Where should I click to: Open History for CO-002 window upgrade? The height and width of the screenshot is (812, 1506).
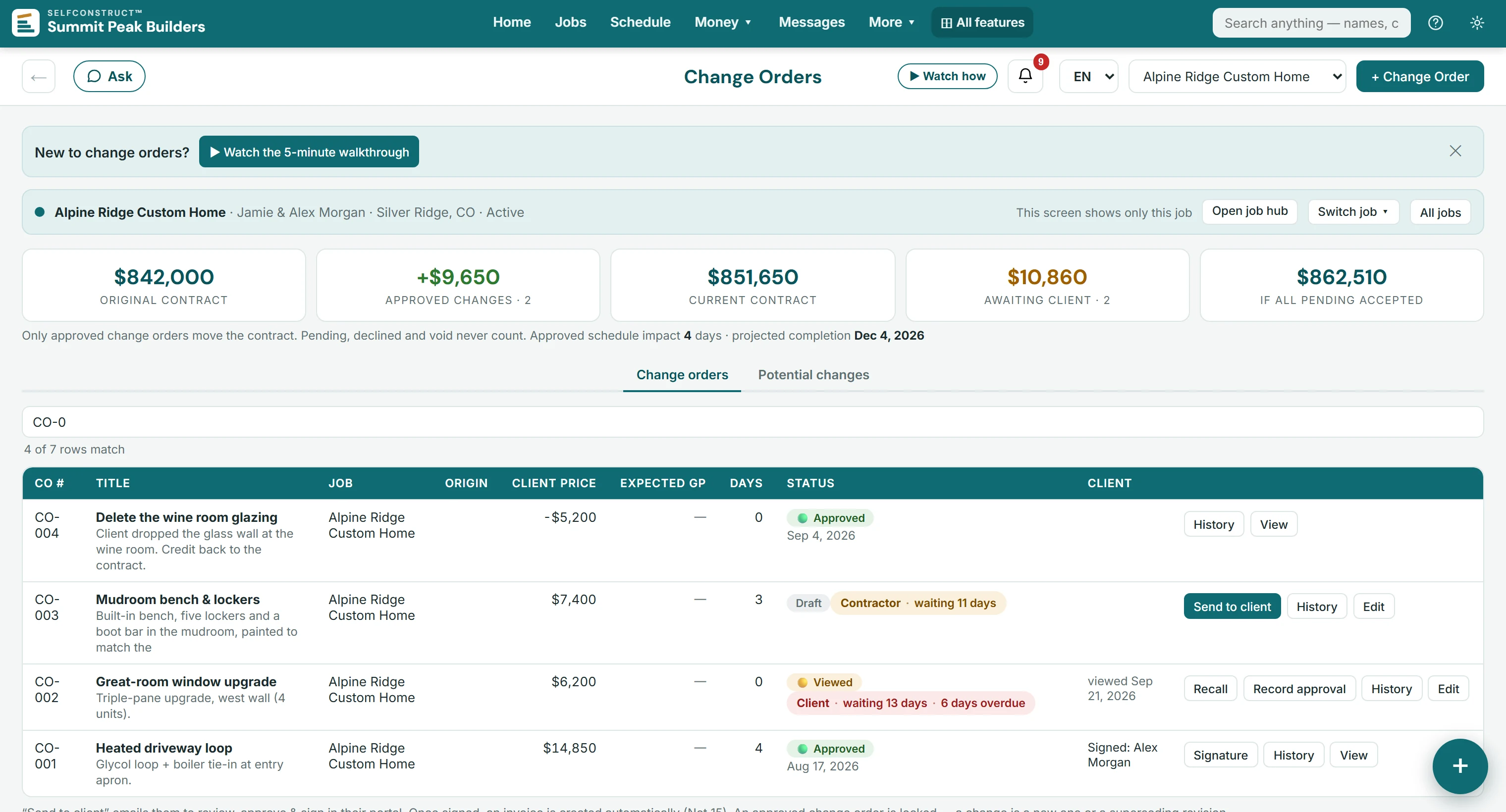(x=1392, y=689)
